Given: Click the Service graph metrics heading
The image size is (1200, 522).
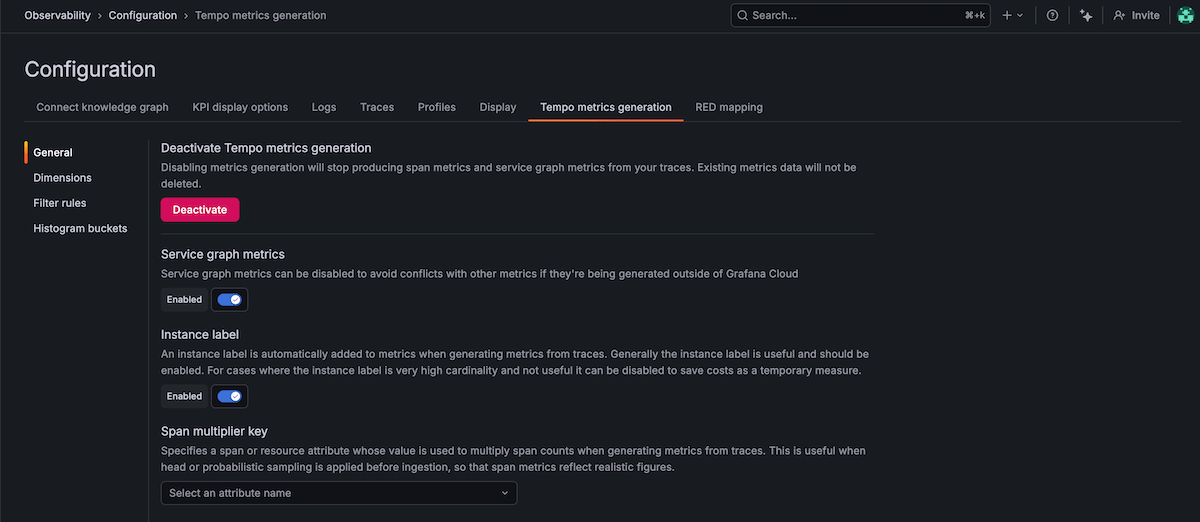Looking at the screenshot, I should click(223, 254).
